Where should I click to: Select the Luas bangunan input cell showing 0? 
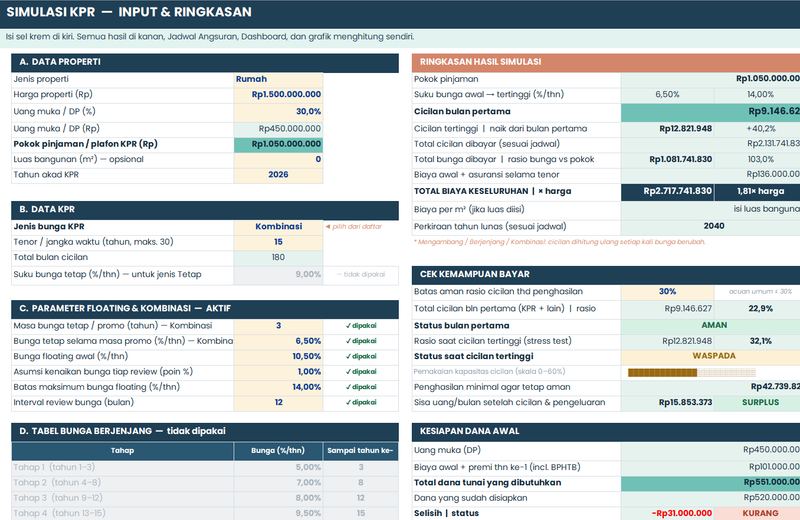click(x=278, y=159)
